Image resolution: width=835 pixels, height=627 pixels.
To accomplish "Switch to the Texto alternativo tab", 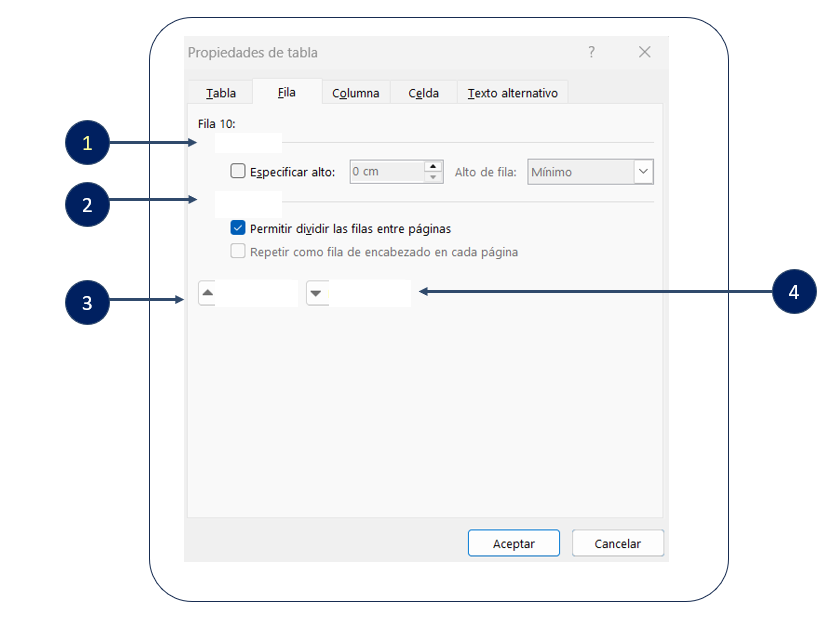I will 513,93.
